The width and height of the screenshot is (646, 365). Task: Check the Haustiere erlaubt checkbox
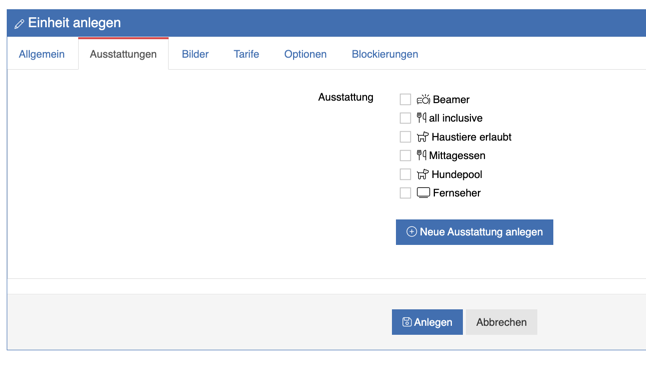tap(405, 137)
